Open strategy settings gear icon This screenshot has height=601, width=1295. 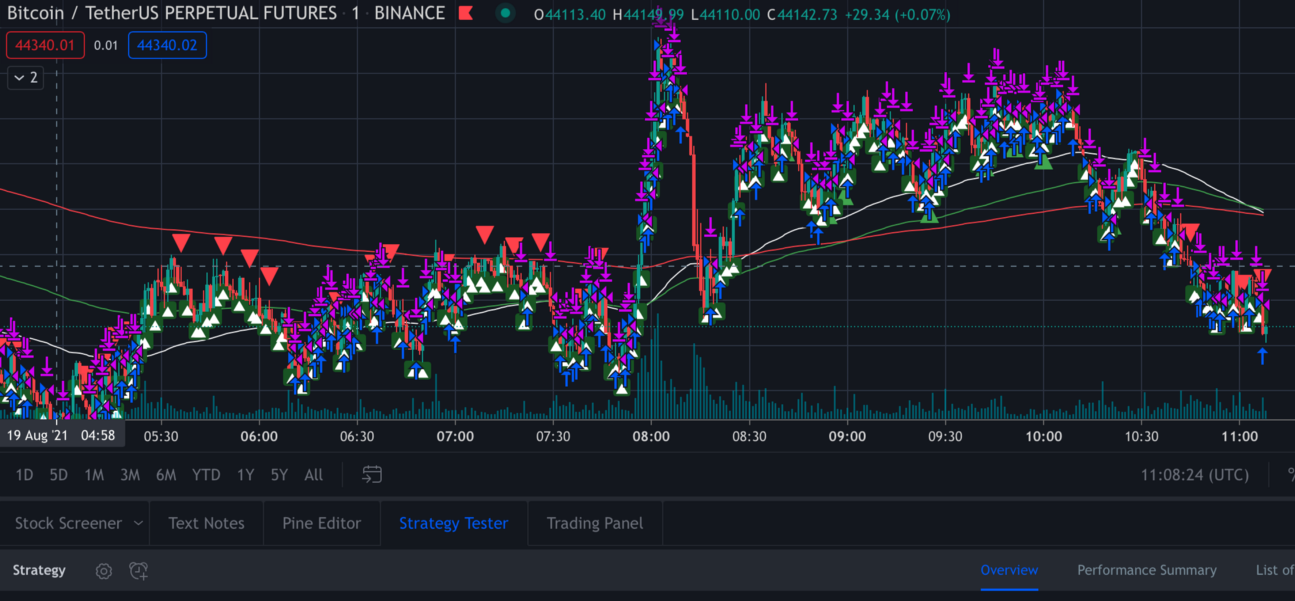point(104,571)
